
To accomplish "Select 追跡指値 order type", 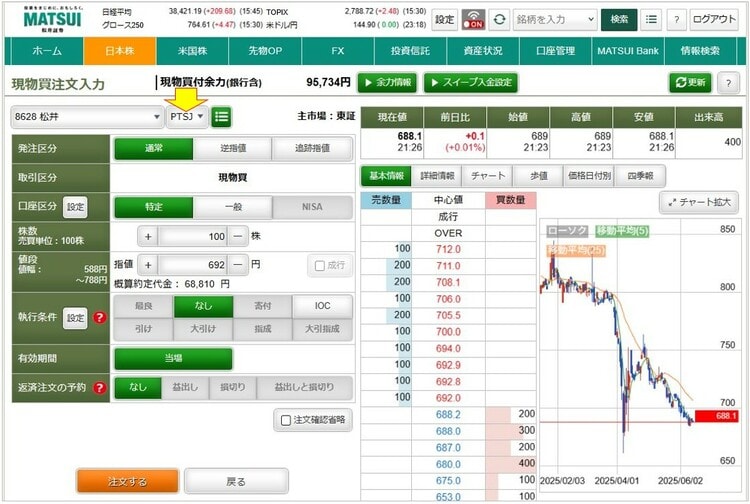I will pyautogui.click(x=312, y=149).
